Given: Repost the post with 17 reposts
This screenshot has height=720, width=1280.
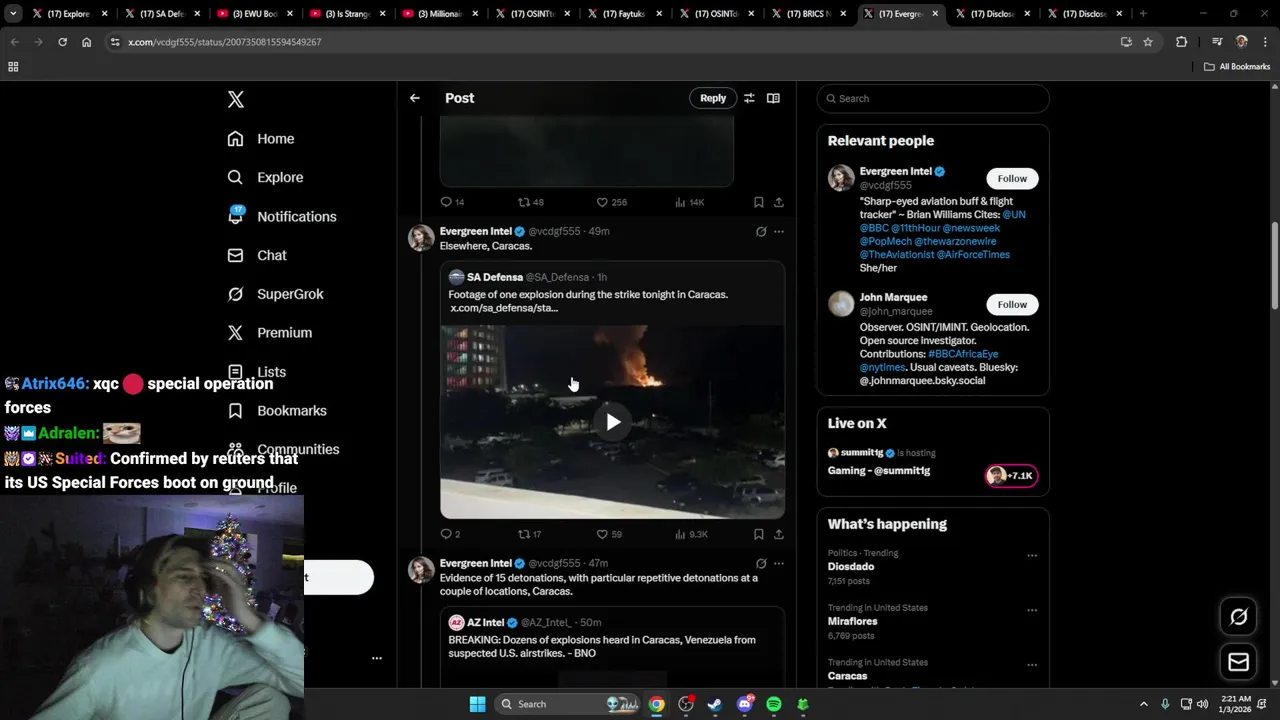Looking at the screenshot, I should (x=524, y=534).
